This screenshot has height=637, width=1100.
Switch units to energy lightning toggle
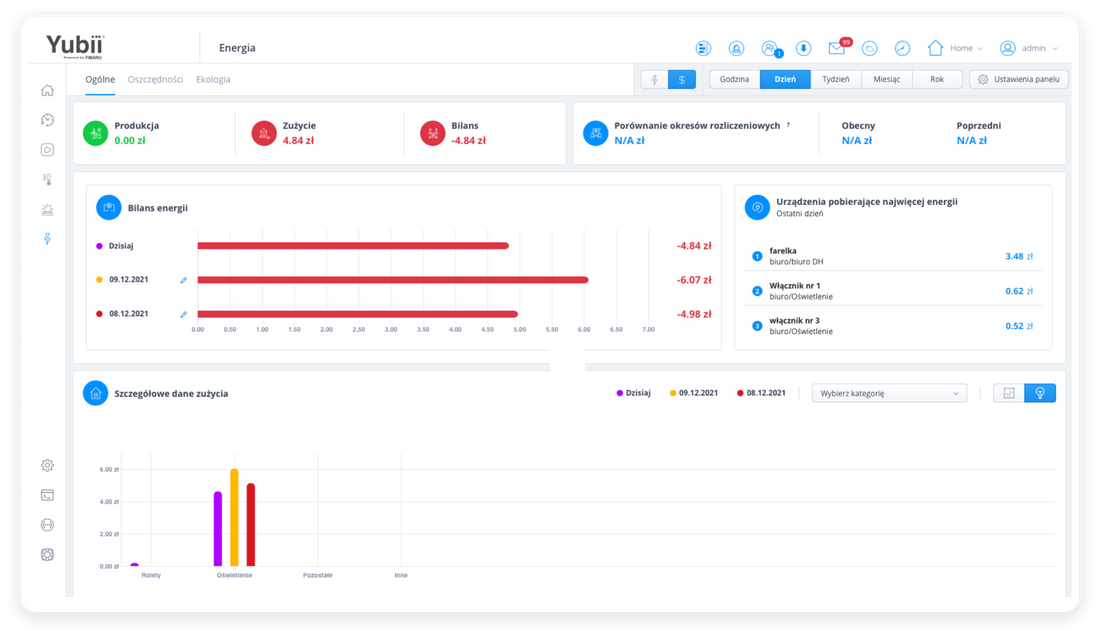coord(655,79)
